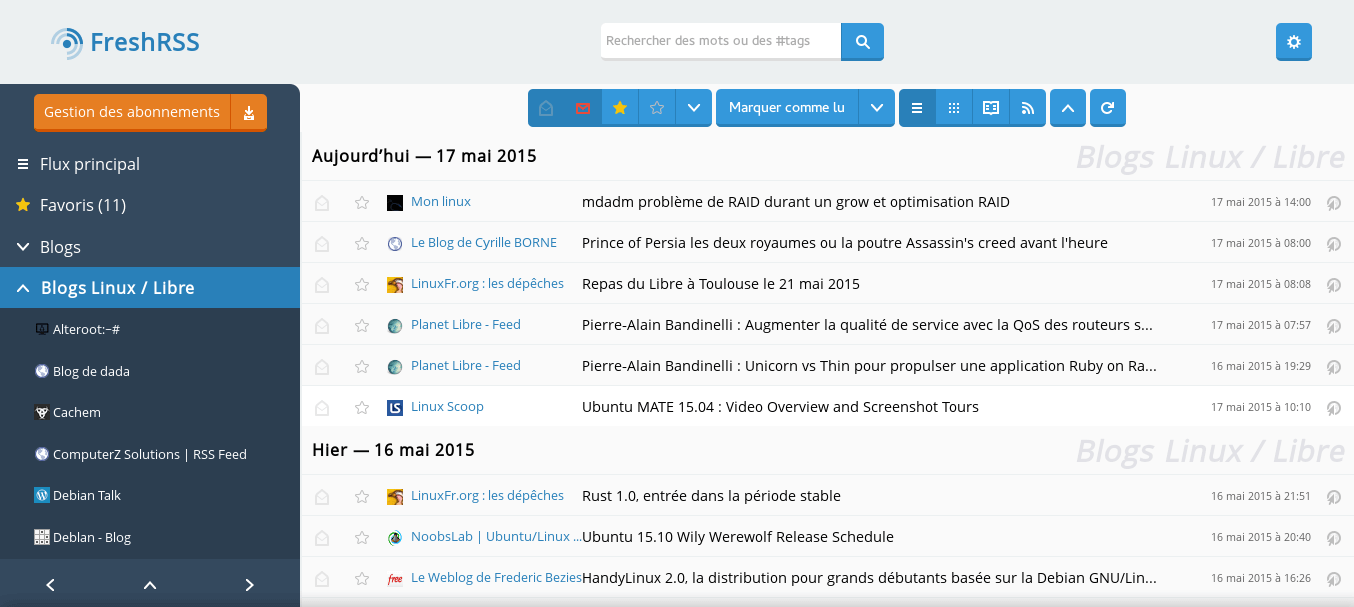Screen dimensions: 1354x607
Task: Select Alteroot:~# feed
Action: coord(86,329)
